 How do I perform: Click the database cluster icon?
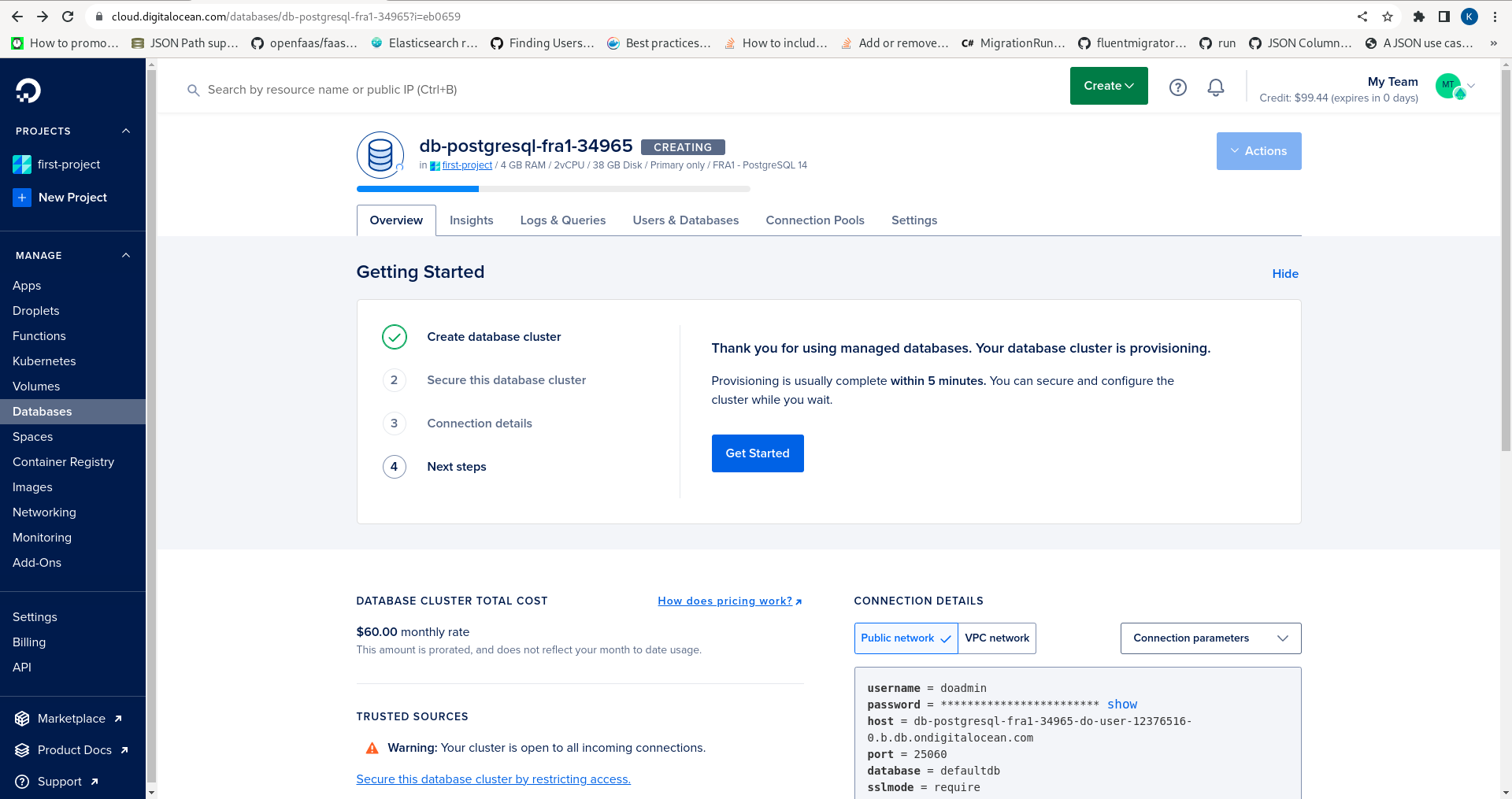(x=380, y=155)
